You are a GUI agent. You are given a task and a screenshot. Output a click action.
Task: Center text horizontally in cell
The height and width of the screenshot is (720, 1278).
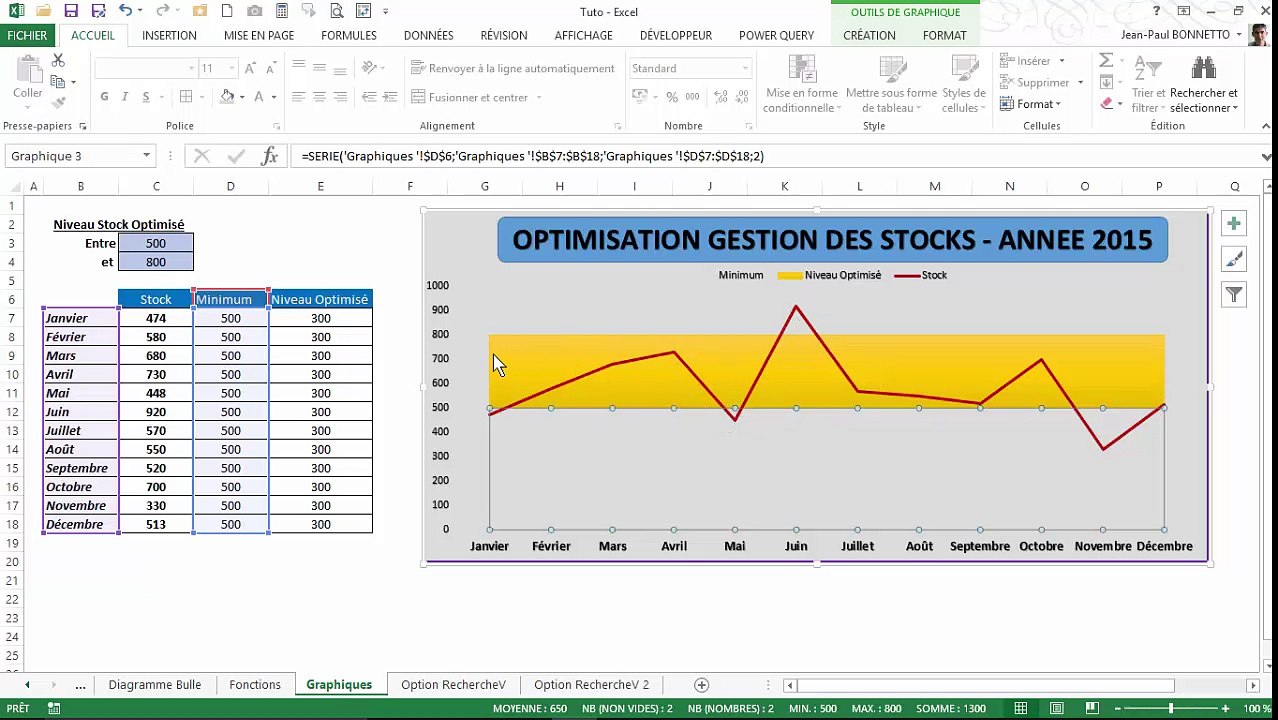319,97
